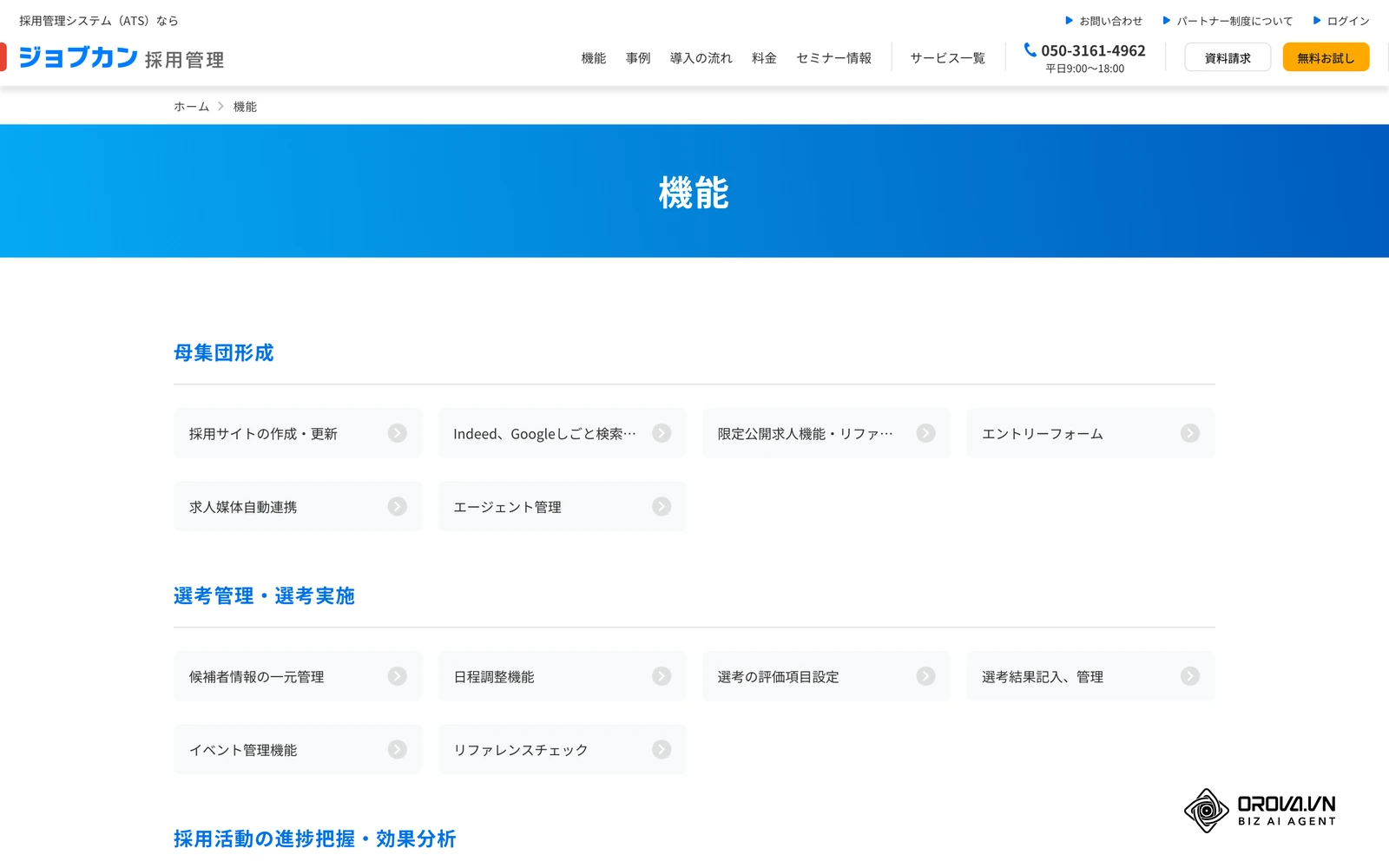Click the 母集団形成 section heading
1389x868 pixels.
point(224,352)
